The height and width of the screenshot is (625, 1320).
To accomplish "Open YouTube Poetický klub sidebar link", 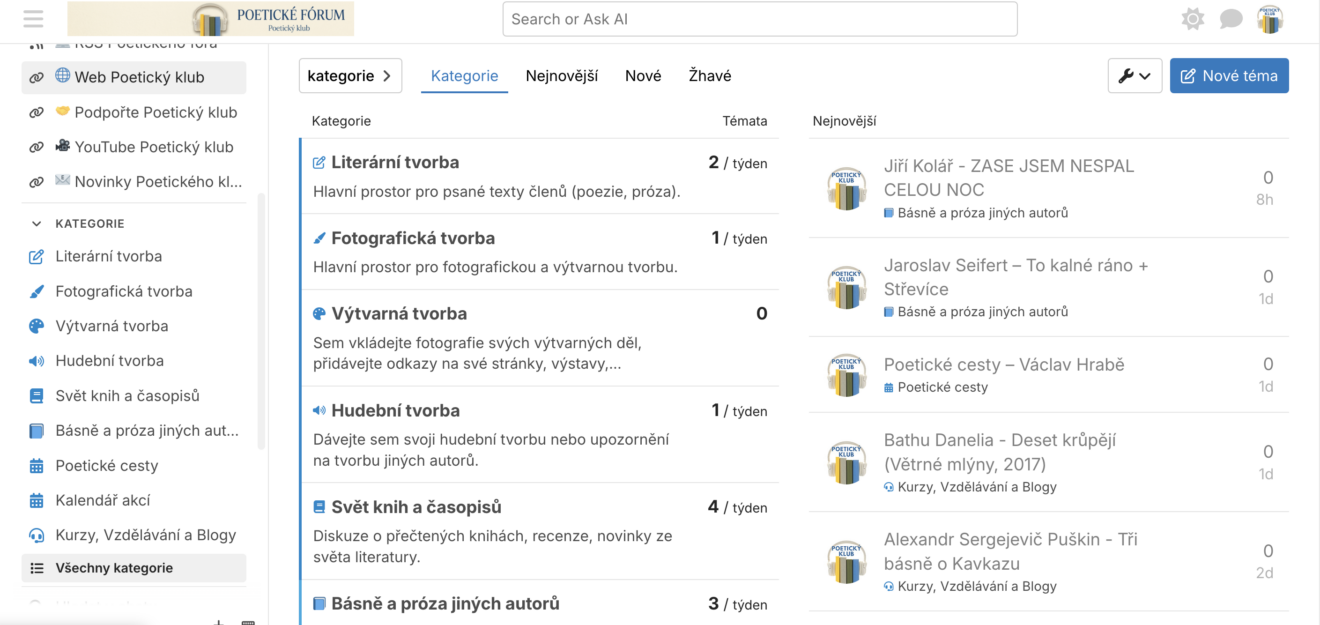I will (x=134, y=147).
